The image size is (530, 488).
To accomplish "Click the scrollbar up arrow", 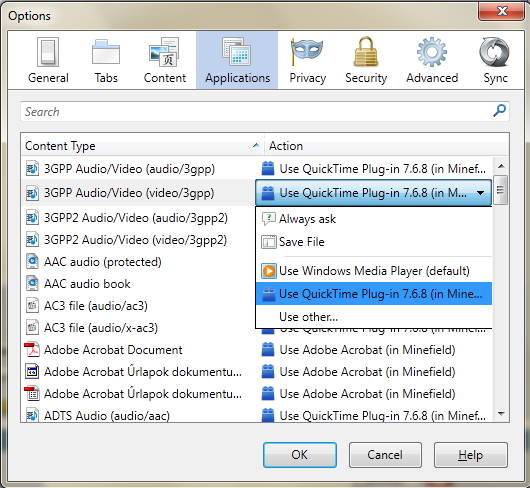I will click(x=501, y=166).
